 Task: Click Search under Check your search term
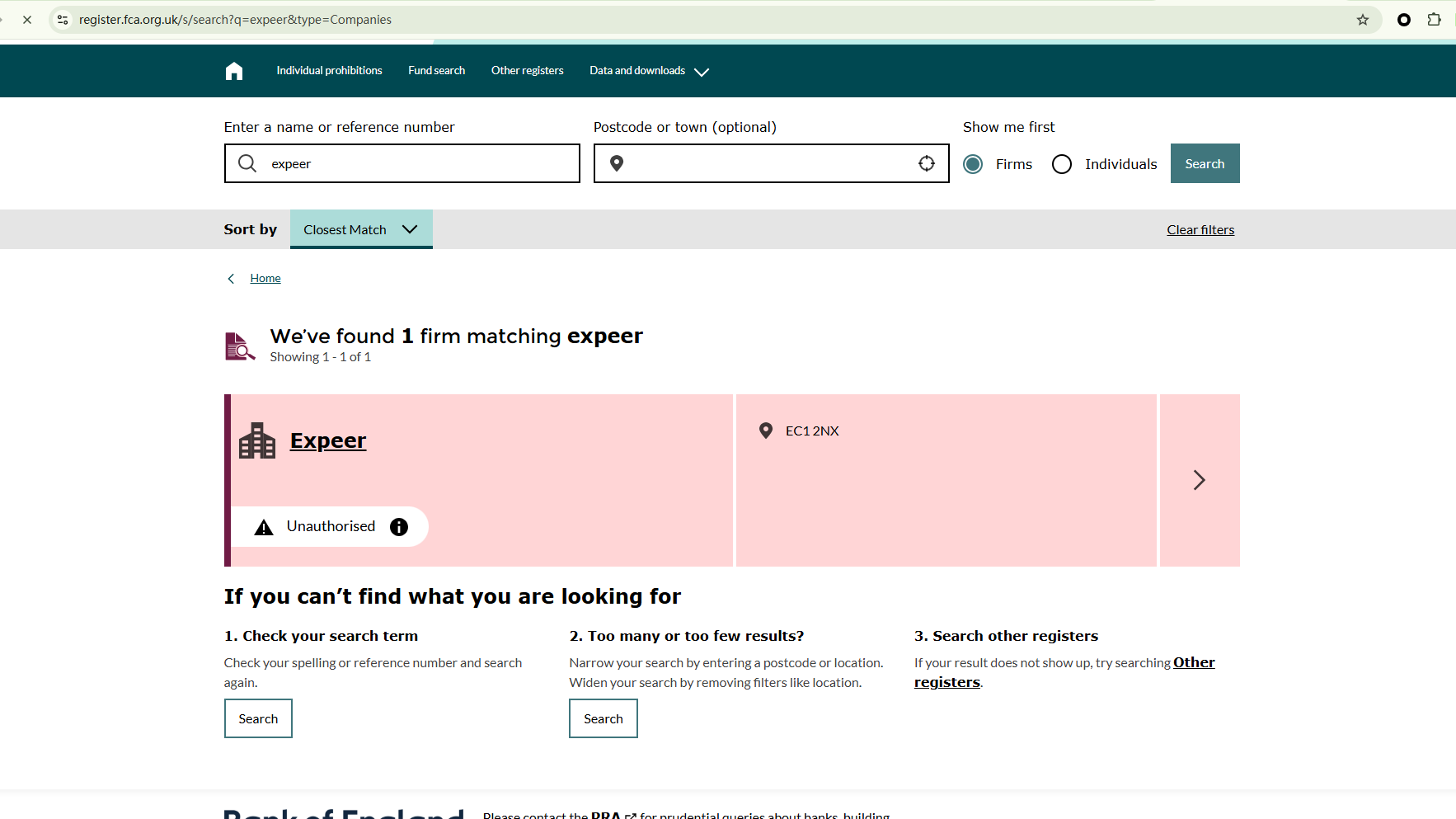click(258, 718)
